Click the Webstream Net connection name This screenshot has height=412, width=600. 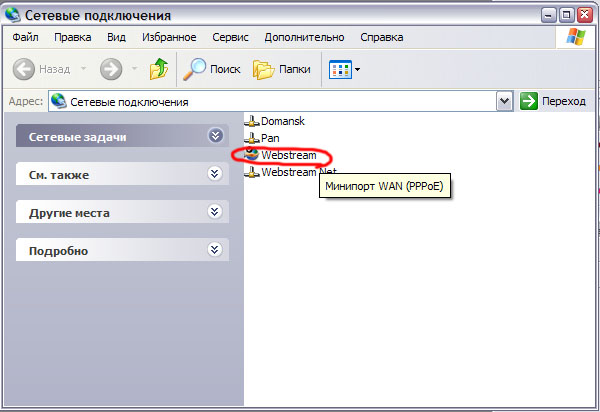tap(299, 172)
